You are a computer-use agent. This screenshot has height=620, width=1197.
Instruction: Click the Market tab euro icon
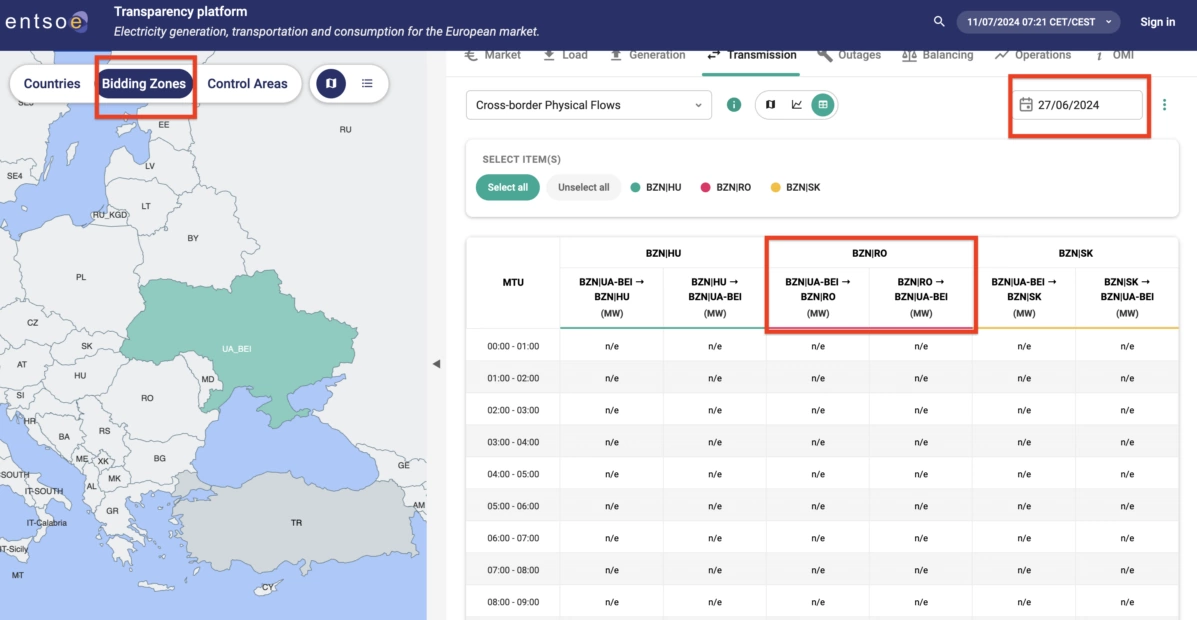point(470,55)
